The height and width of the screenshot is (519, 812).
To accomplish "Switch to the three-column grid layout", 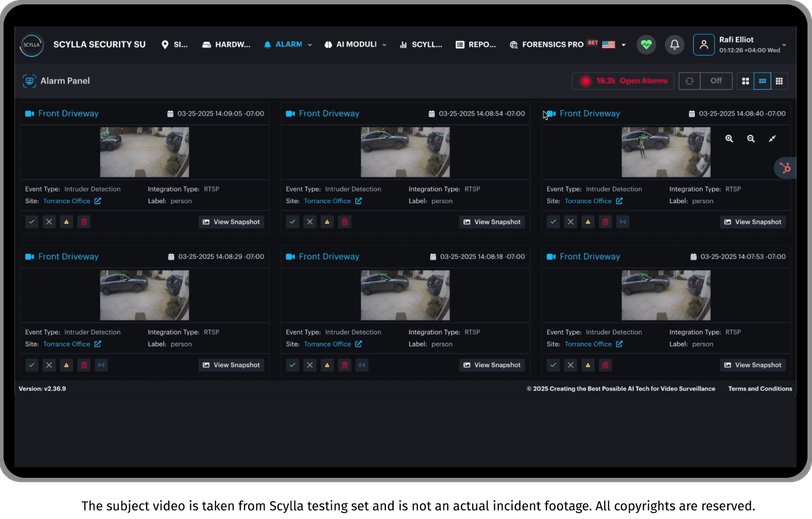I will pyautogui.click(x=762, y=81).
